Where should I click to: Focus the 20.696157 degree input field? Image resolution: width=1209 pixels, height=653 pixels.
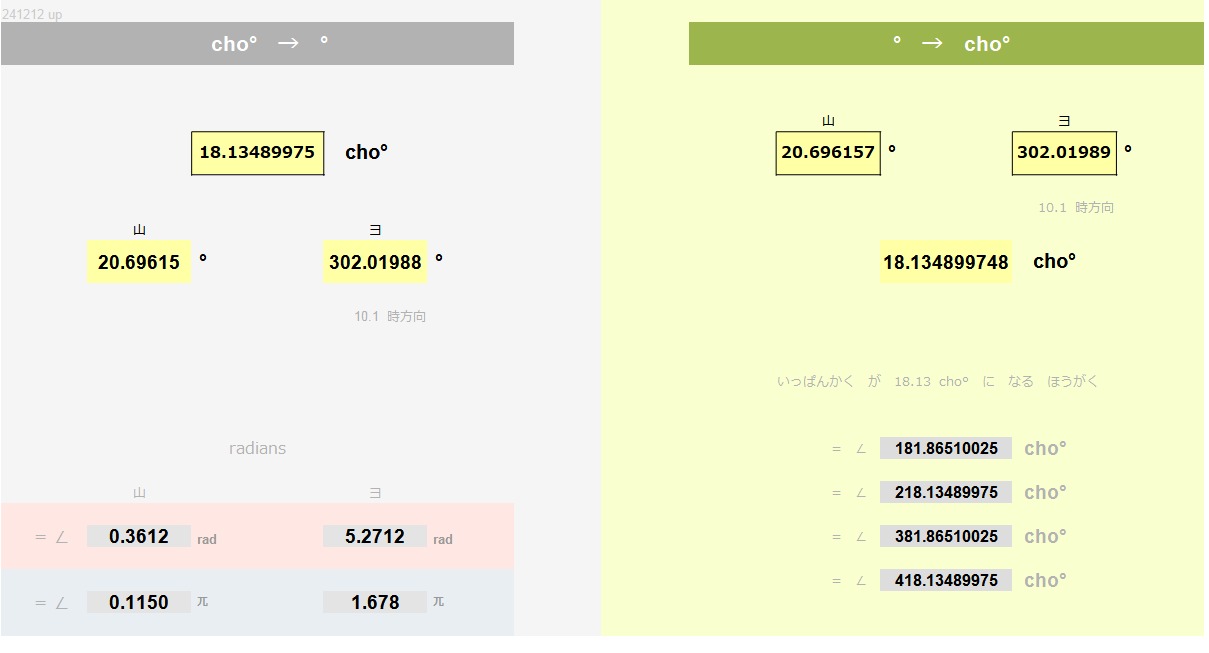[x=828, y=153]
